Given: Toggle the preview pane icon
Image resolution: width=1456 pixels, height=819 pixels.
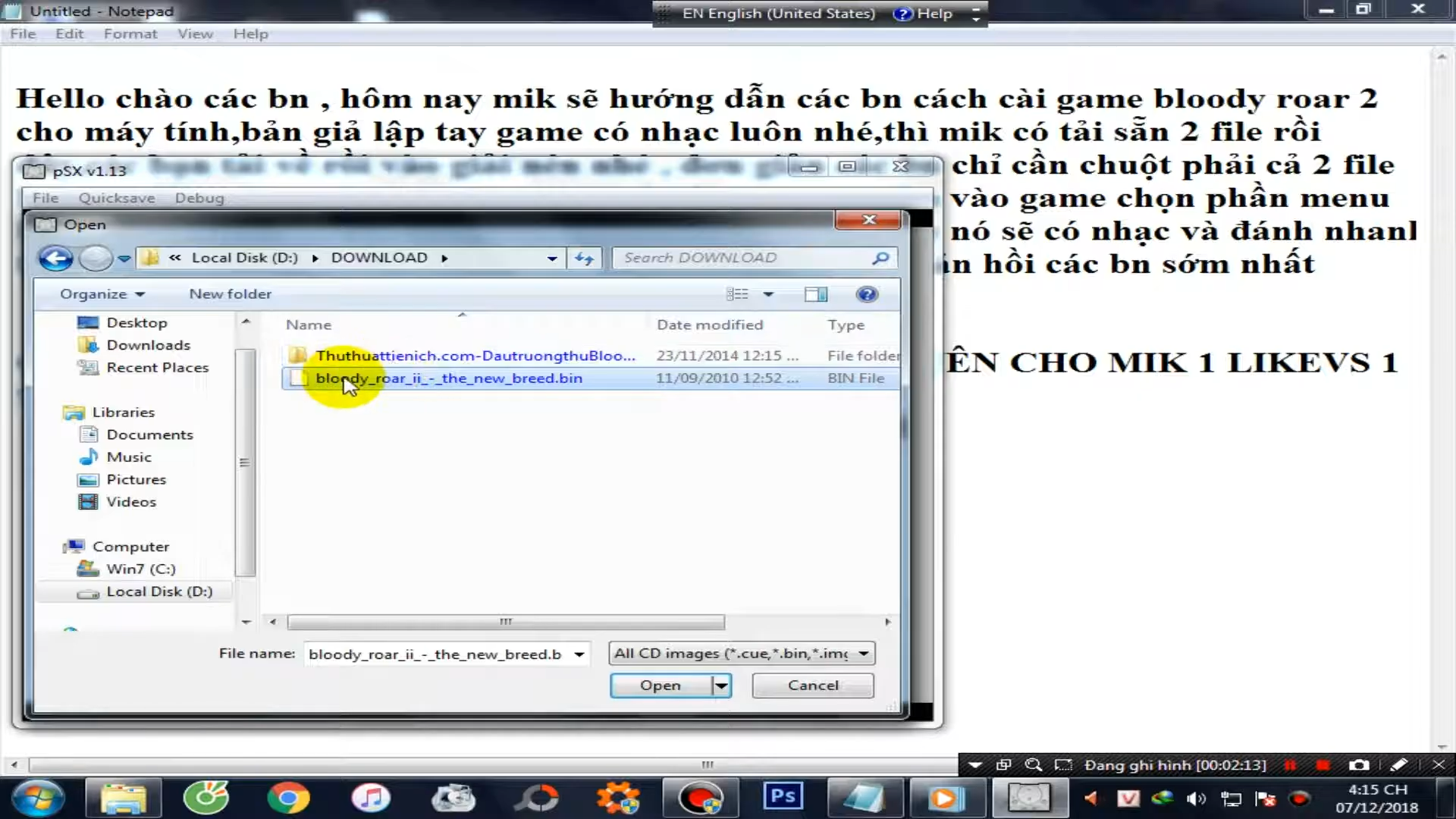Looking at the screenshot, I should (x=816, y=294).
